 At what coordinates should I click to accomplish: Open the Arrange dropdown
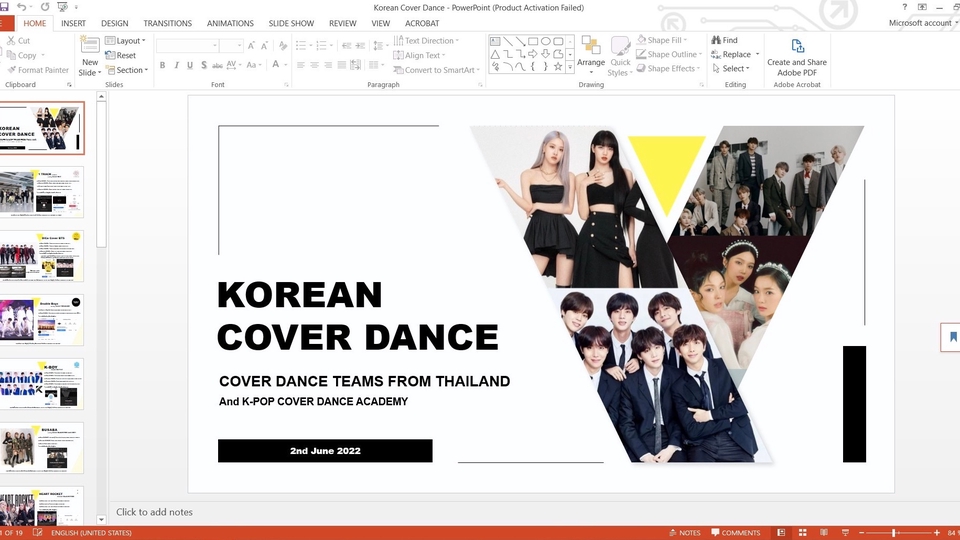591,55
